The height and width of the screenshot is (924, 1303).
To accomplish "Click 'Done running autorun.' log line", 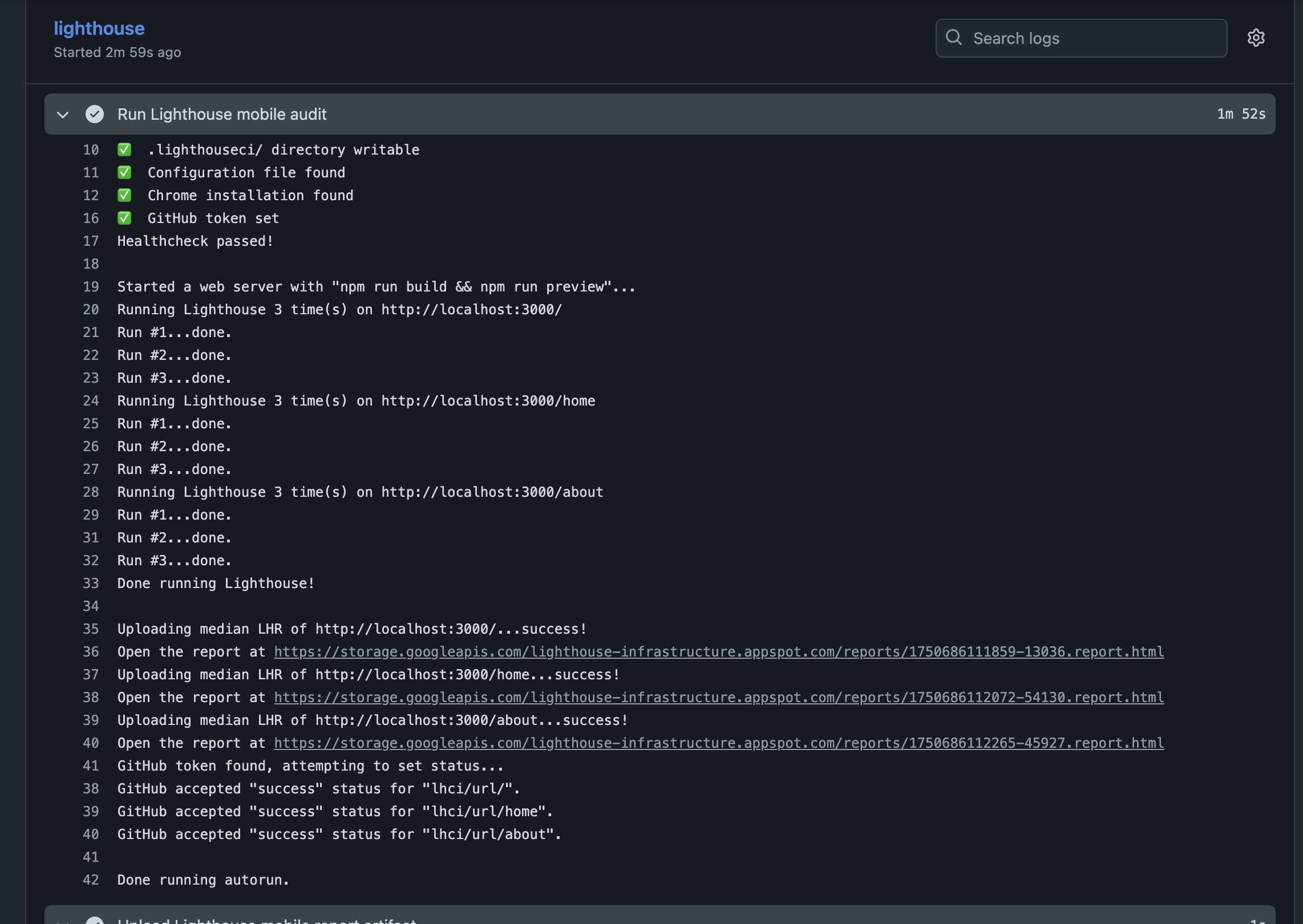I will (x=203, y=880).
